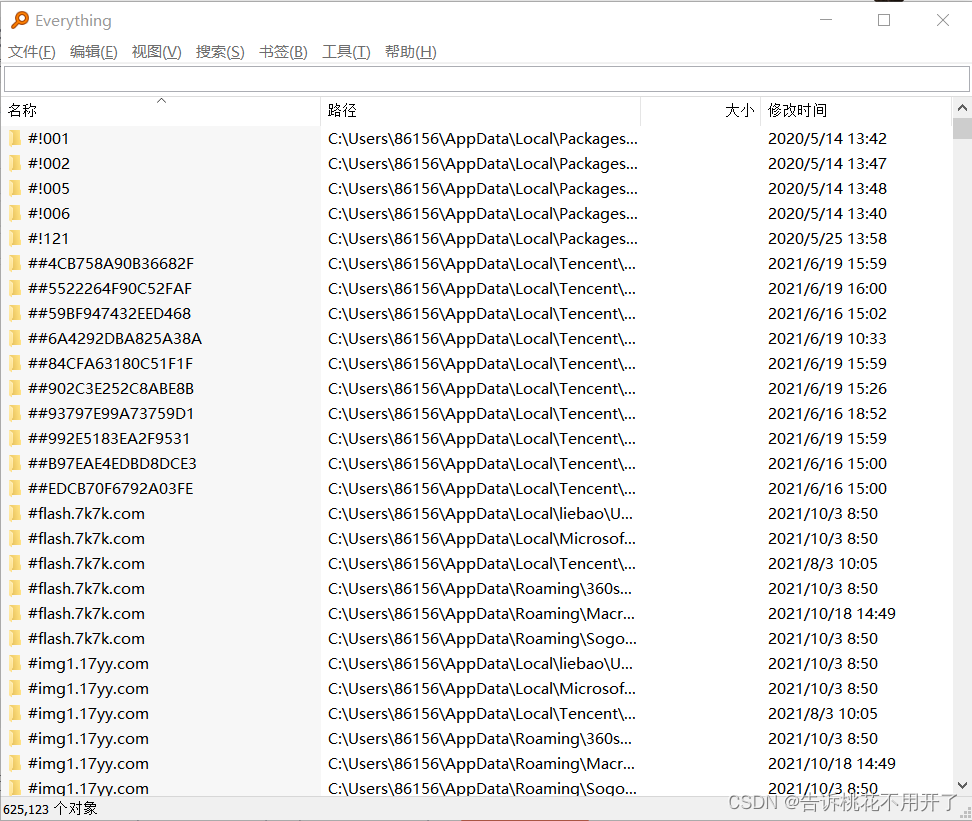Click folder icon of #!121
This screenshot has height=821, width=972.
point(15,238)
